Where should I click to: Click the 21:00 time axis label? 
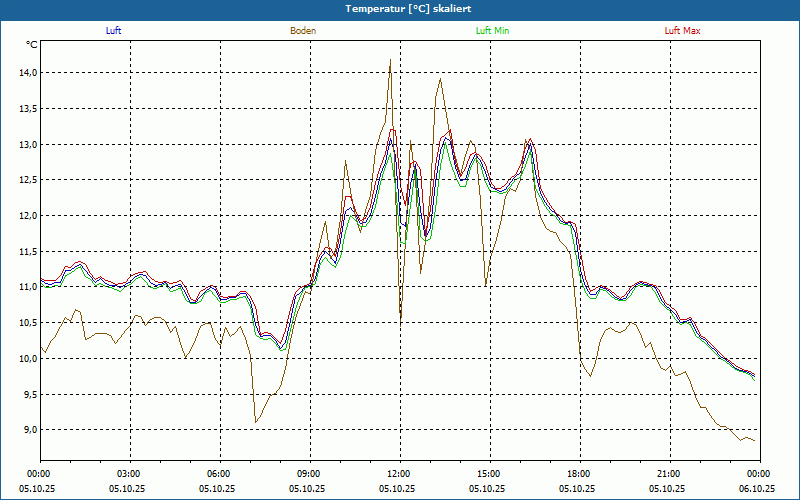click(669, 474)
